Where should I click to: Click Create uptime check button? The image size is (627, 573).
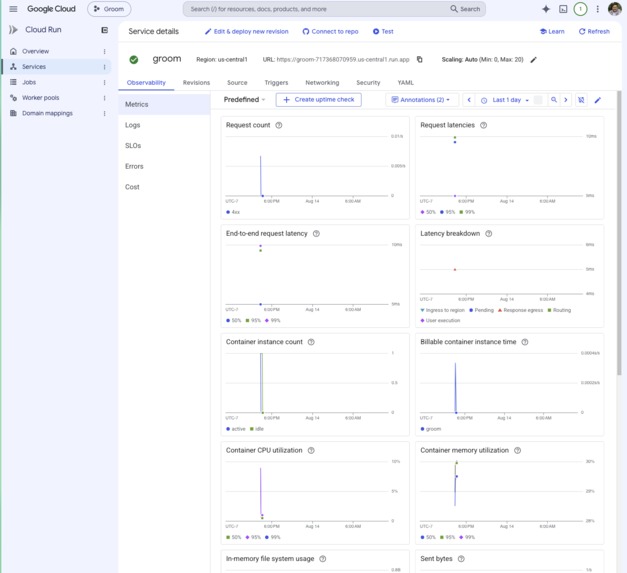point(319,100)
